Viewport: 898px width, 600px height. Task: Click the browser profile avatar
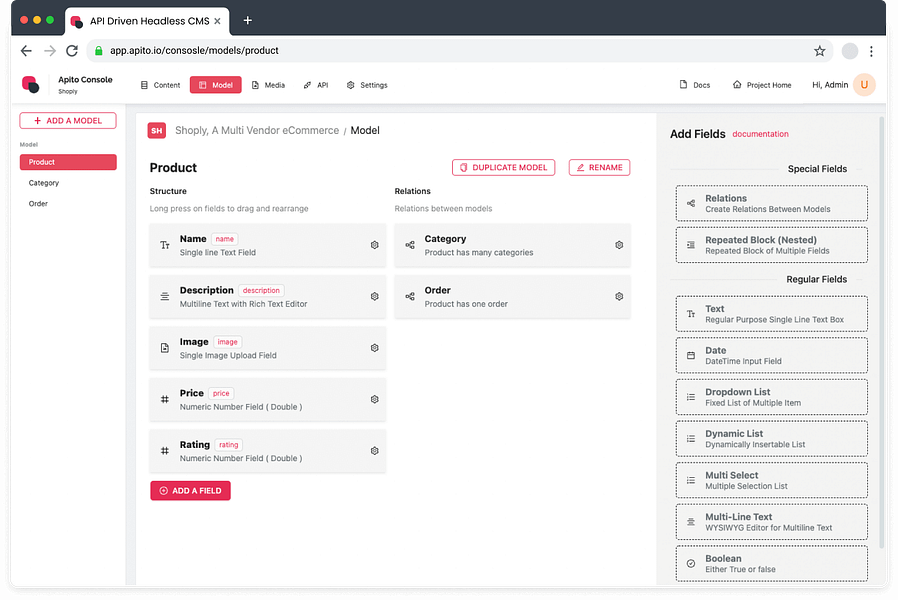(850, 51)
